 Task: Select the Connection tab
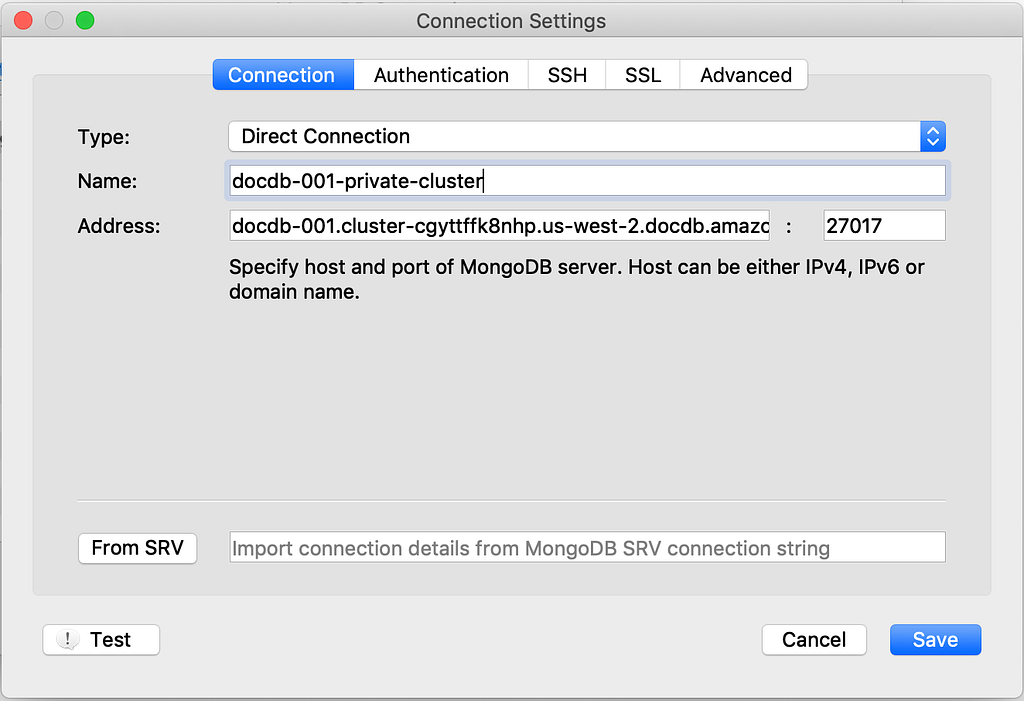(283, 75)
